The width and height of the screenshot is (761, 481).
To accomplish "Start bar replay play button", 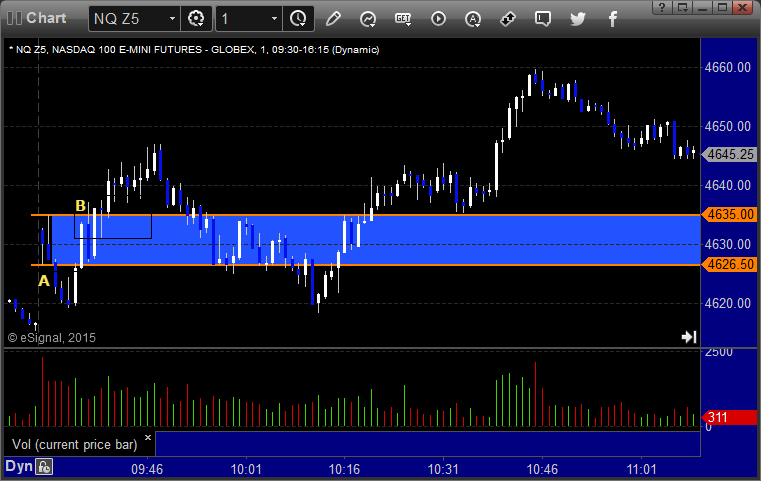I will point(438,19).
